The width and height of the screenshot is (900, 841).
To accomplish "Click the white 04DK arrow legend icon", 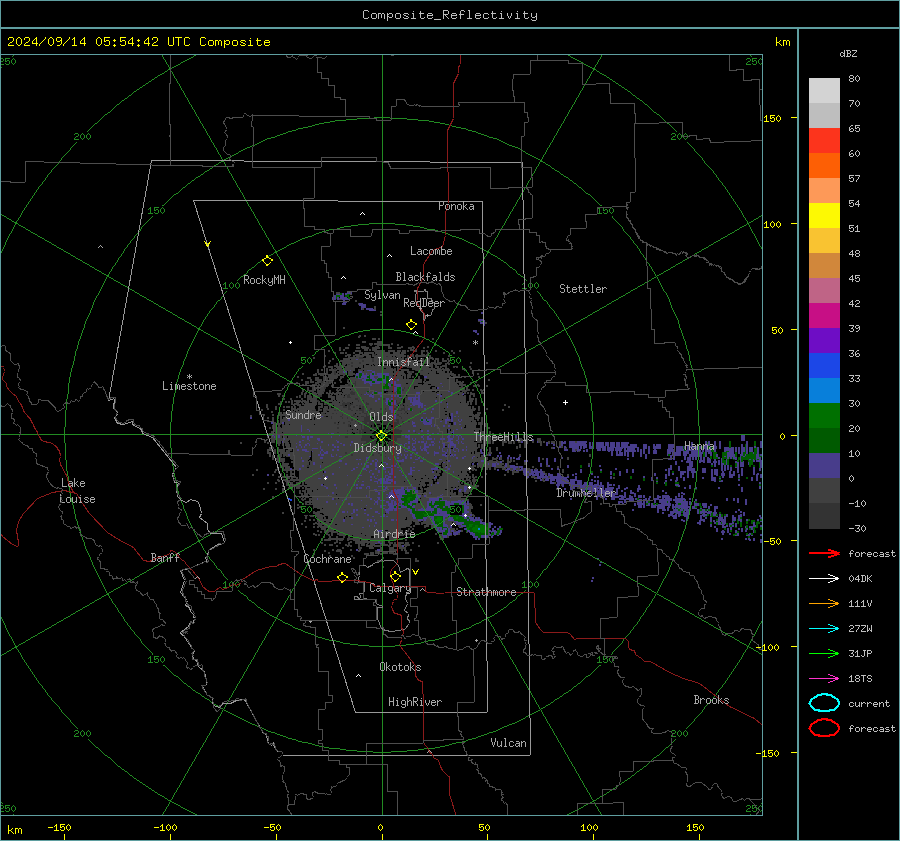I will (824, 578).
